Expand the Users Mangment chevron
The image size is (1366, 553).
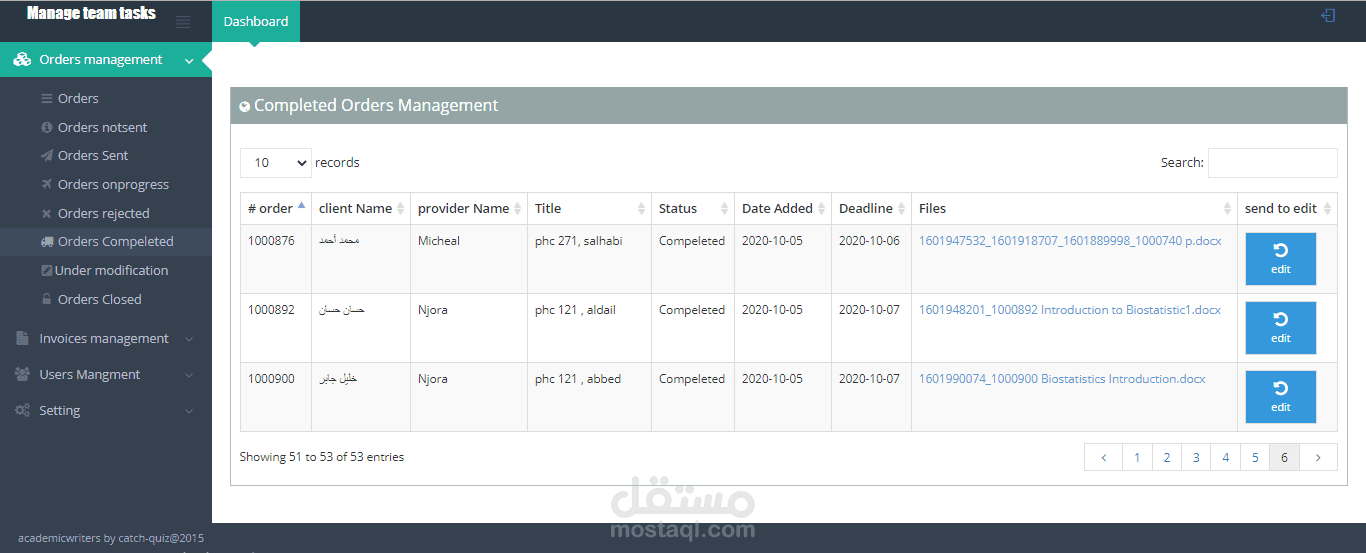click(190, 375)
